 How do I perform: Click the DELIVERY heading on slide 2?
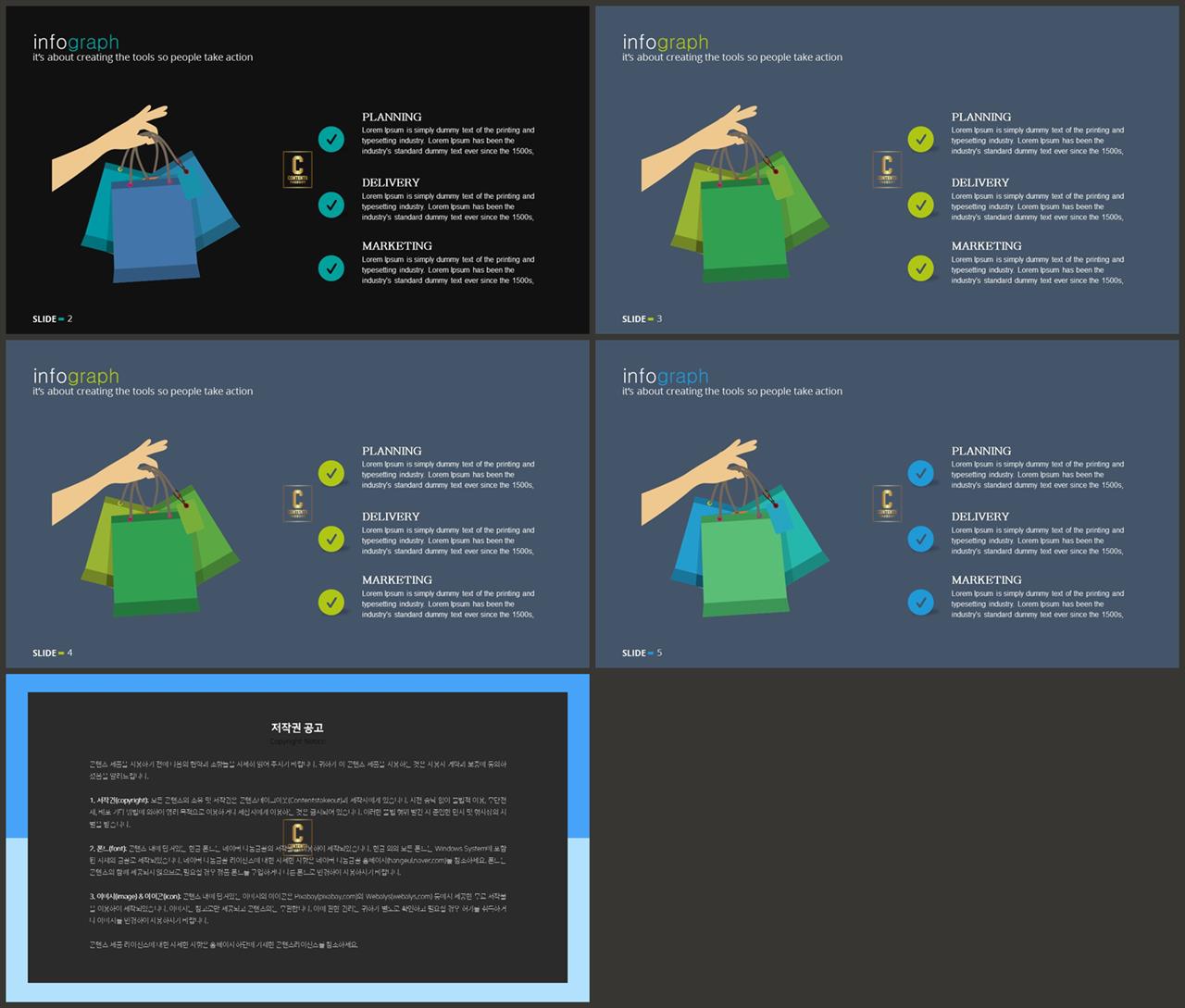391,182
